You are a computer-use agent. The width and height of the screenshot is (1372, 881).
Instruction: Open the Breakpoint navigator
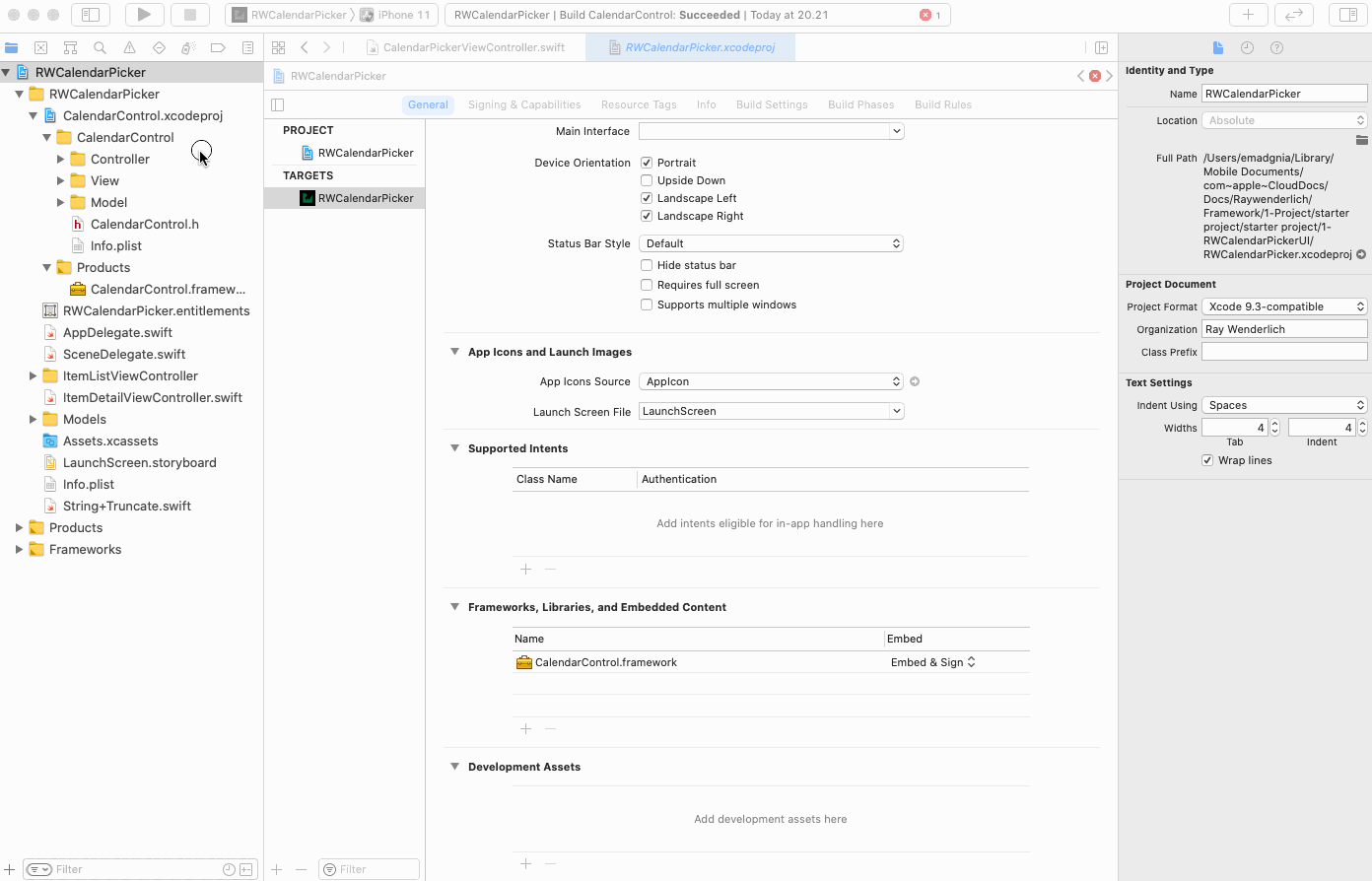[x=218, y=47]
